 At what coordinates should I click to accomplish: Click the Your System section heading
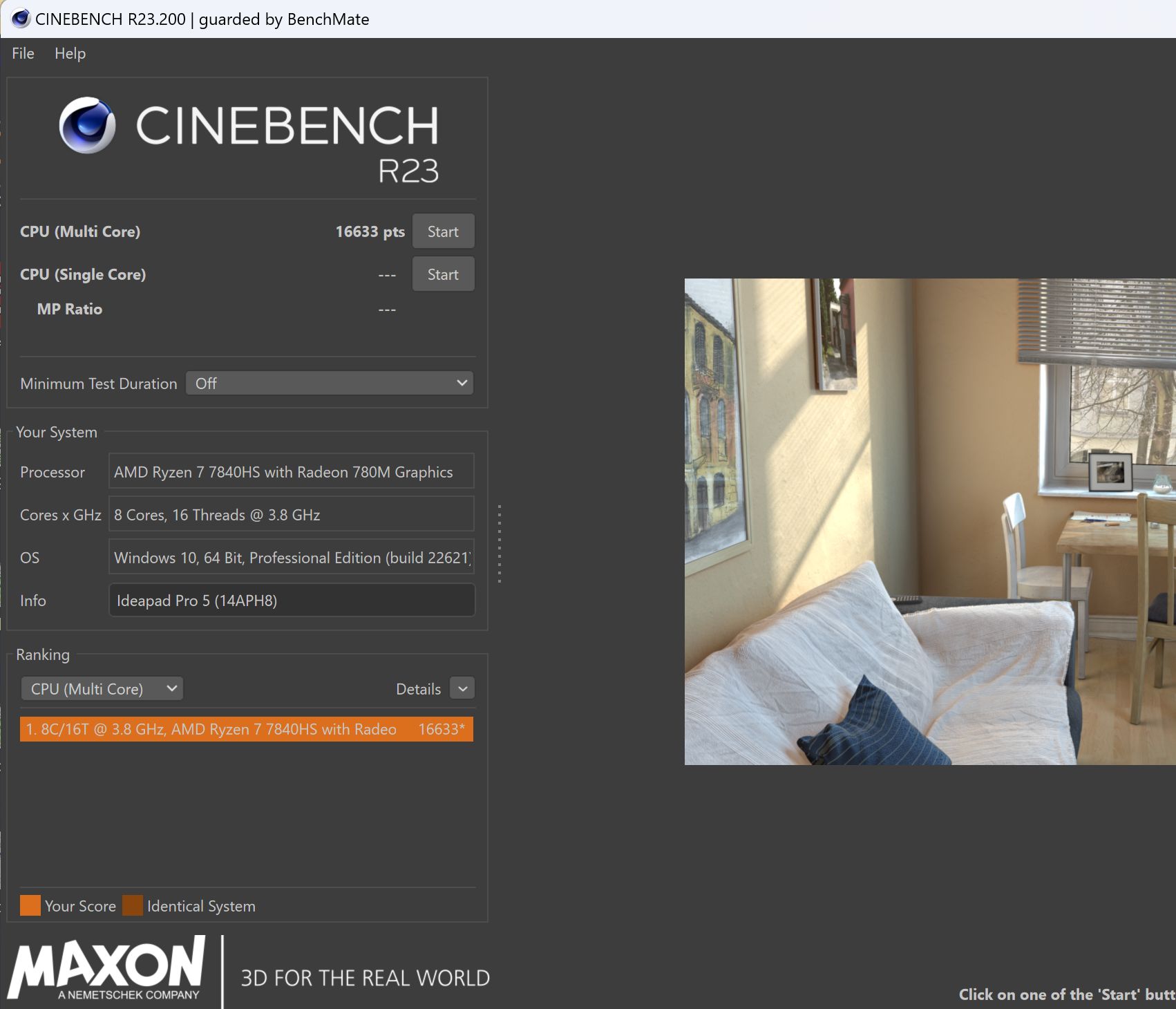coord(57,433)
